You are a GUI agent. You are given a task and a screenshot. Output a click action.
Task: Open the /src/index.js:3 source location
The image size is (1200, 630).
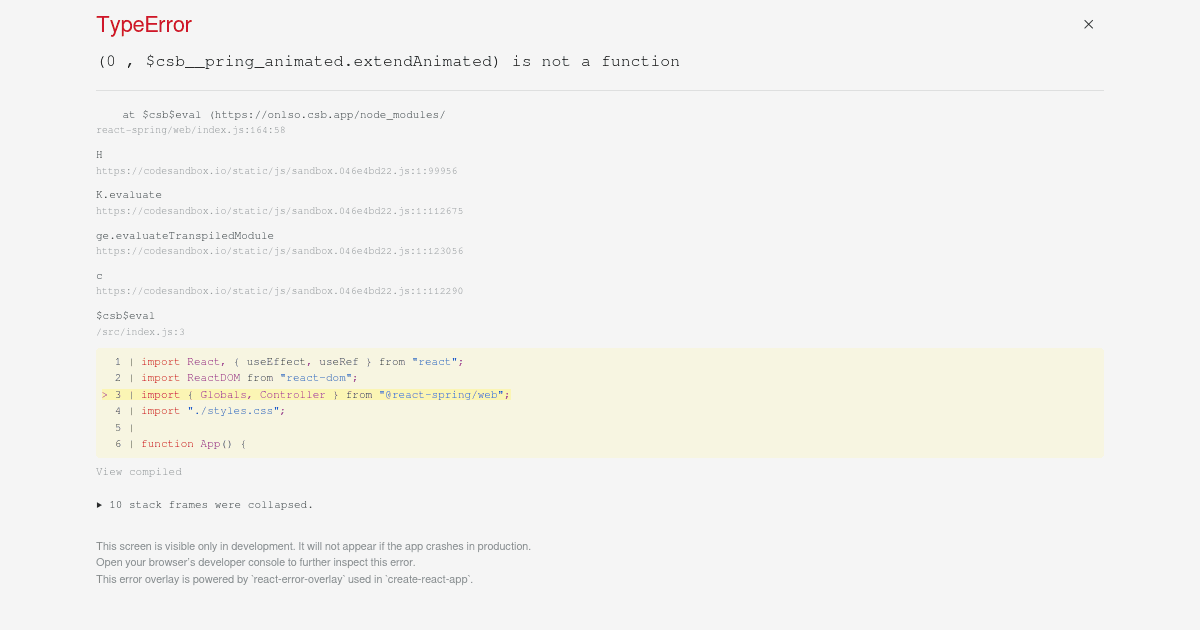(140, 331)
